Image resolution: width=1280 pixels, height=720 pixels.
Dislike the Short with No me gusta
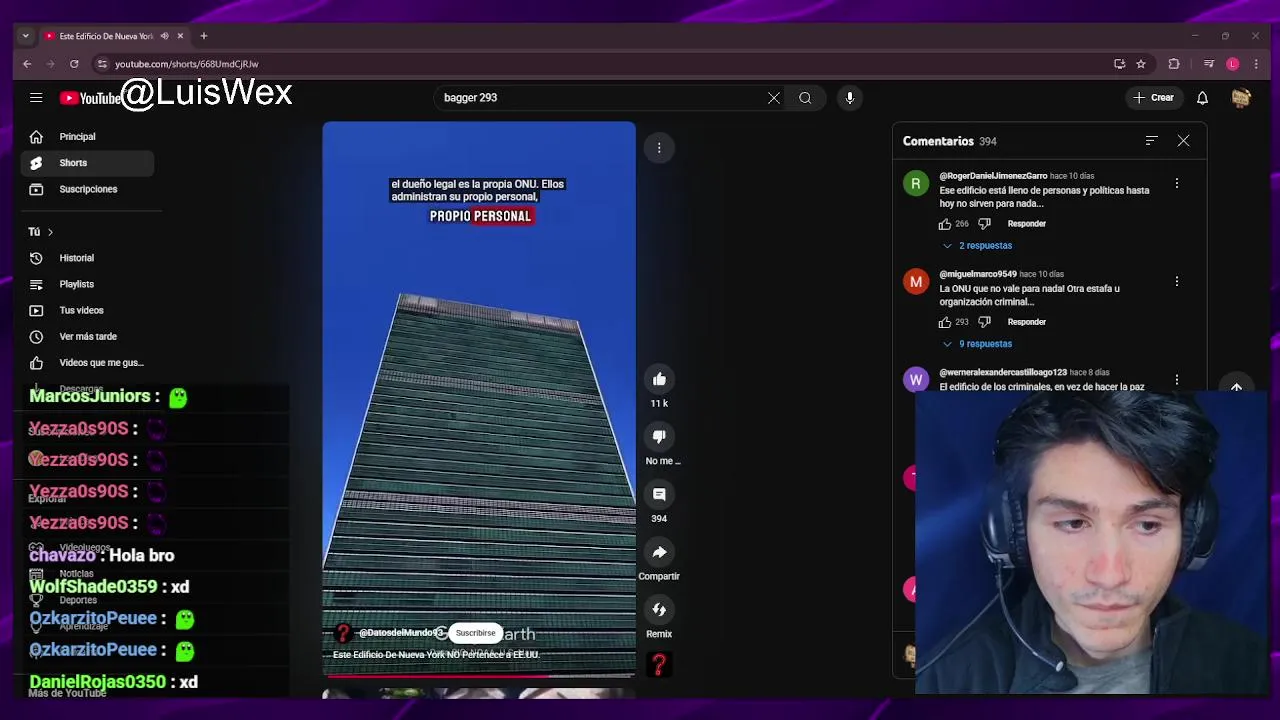point(659,437)
